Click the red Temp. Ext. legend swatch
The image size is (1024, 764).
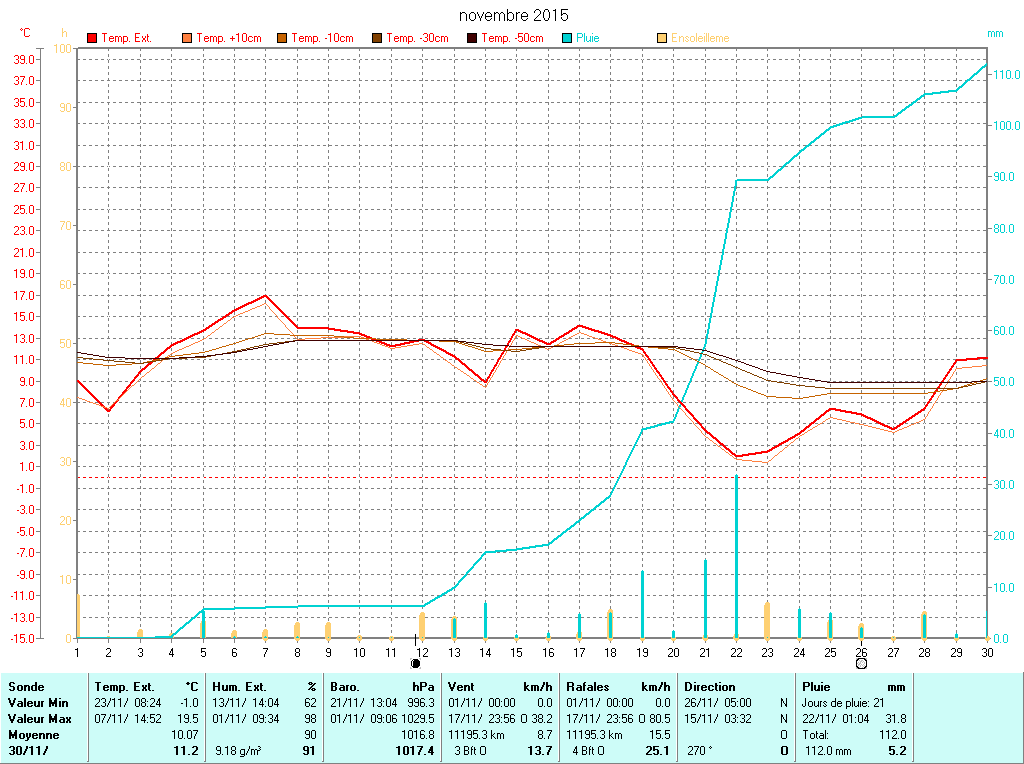[x=92, y=38]
